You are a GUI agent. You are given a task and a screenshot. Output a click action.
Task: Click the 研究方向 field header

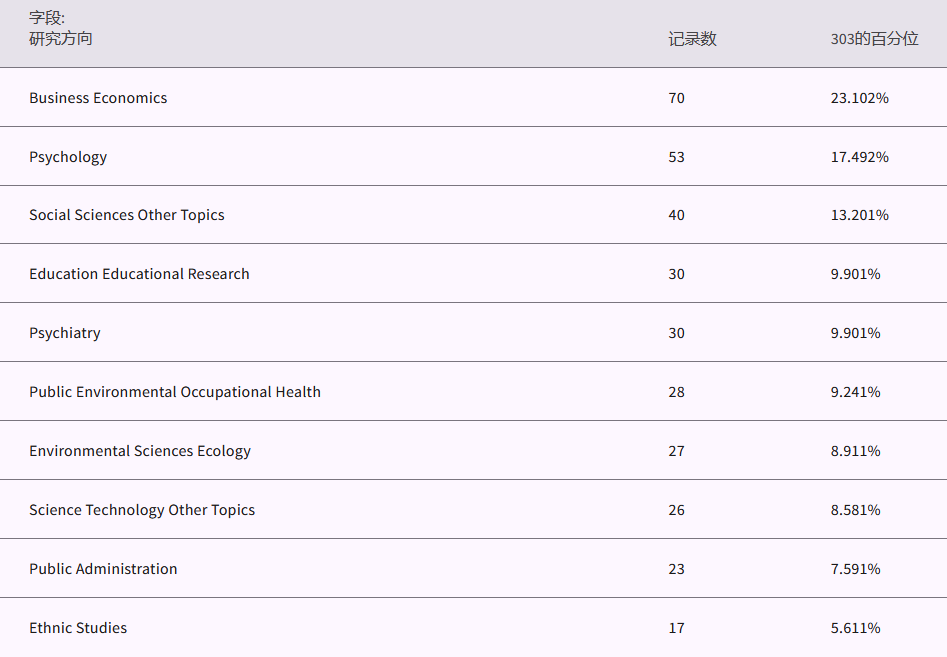[61, 39]
